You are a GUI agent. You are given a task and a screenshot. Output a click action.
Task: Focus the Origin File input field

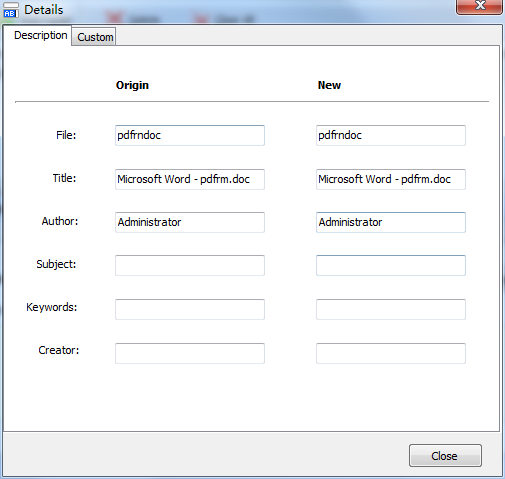coord(190,135)
